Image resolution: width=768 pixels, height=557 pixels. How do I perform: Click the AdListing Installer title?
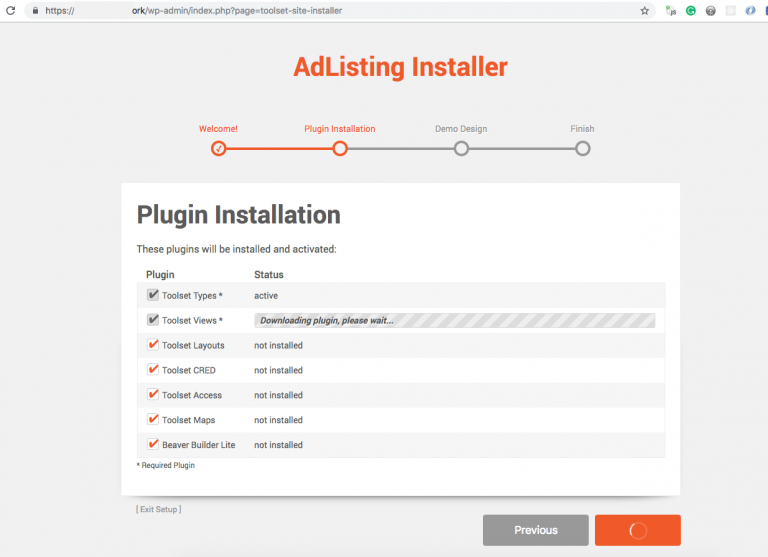(400, 67)
